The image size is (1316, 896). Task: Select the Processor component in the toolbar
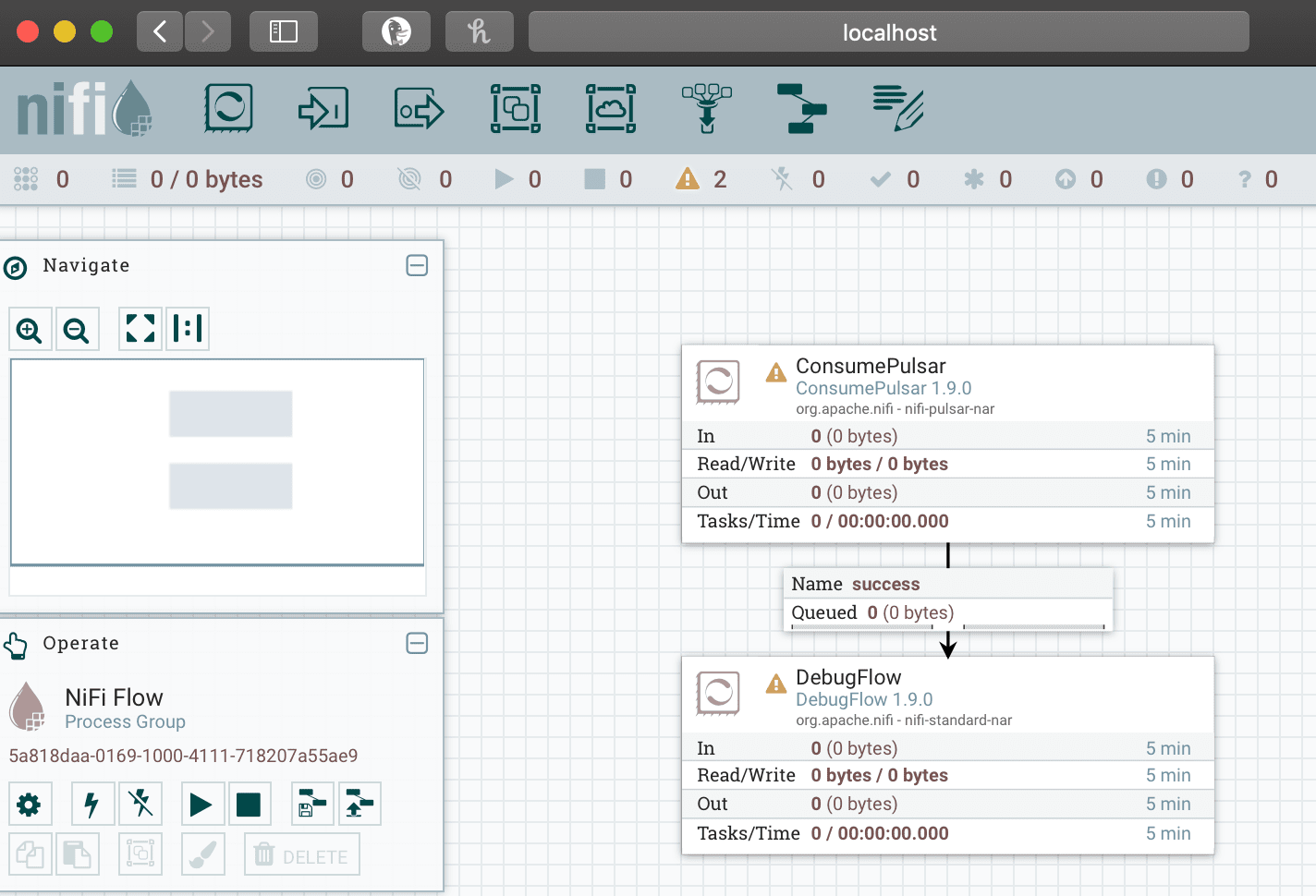[228, 108]
